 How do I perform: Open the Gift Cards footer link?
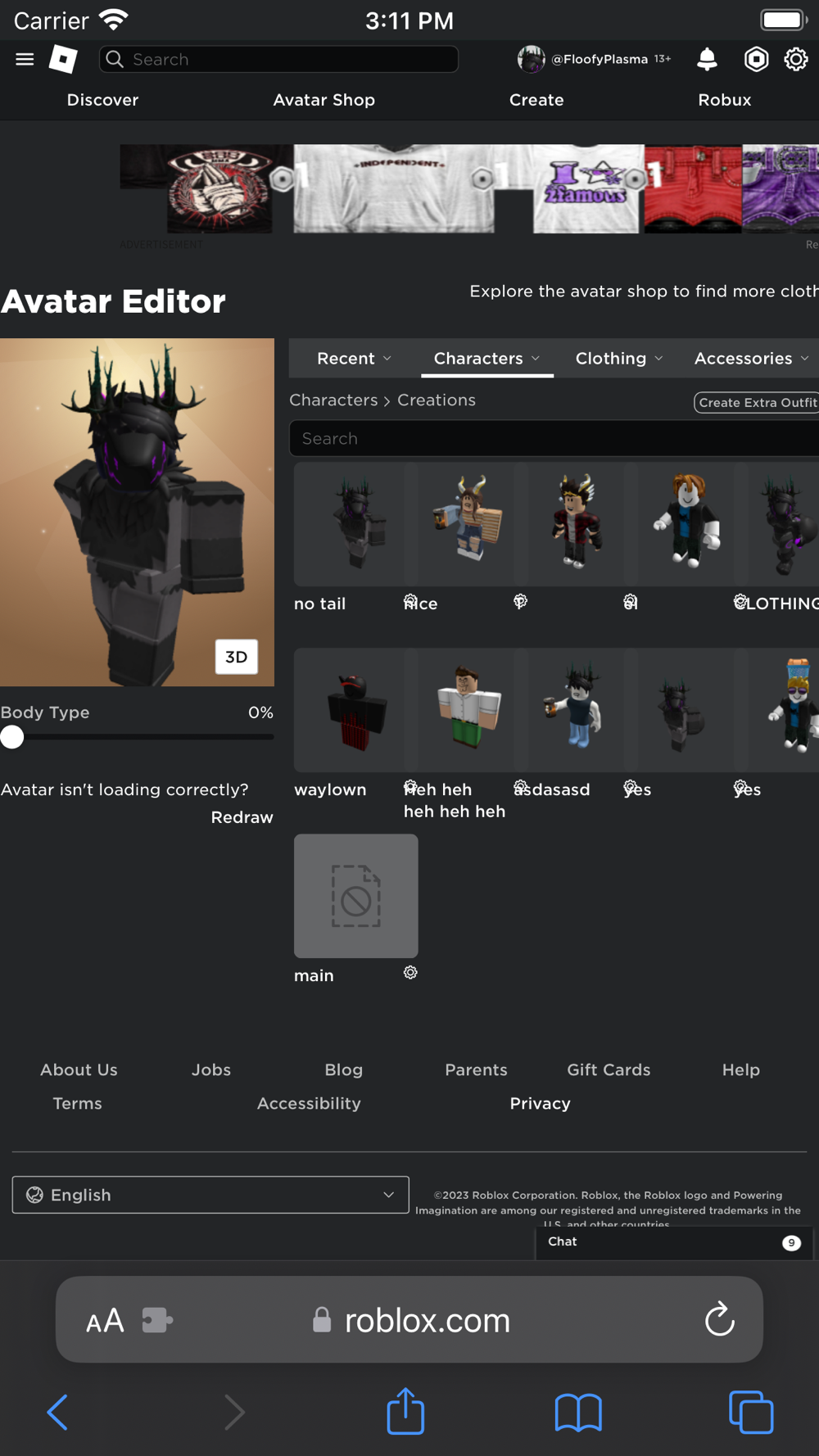pyautogui.click(x=609, y=1069)
